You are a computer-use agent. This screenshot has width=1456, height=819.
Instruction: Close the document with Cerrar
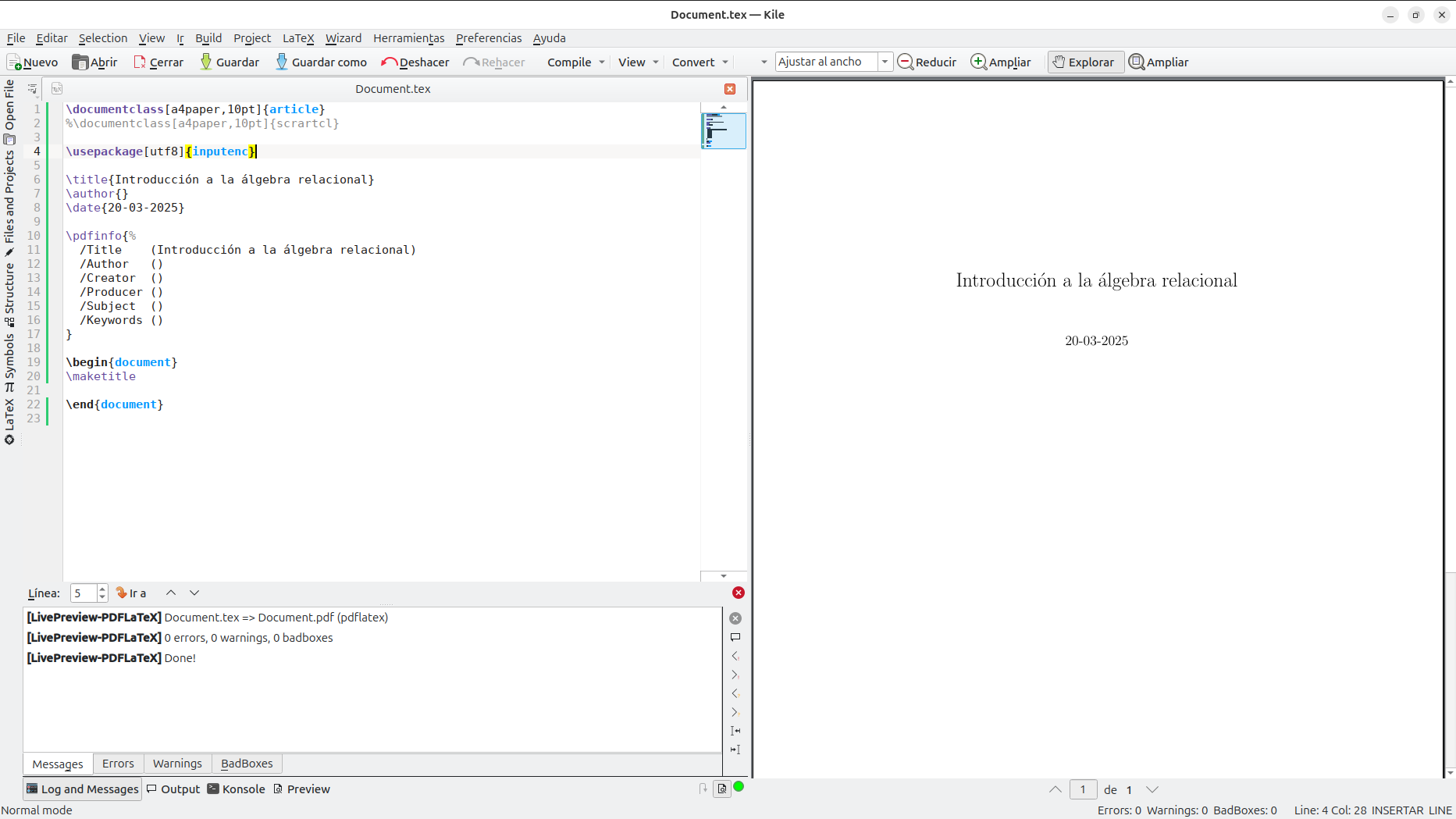click(158, 62)
